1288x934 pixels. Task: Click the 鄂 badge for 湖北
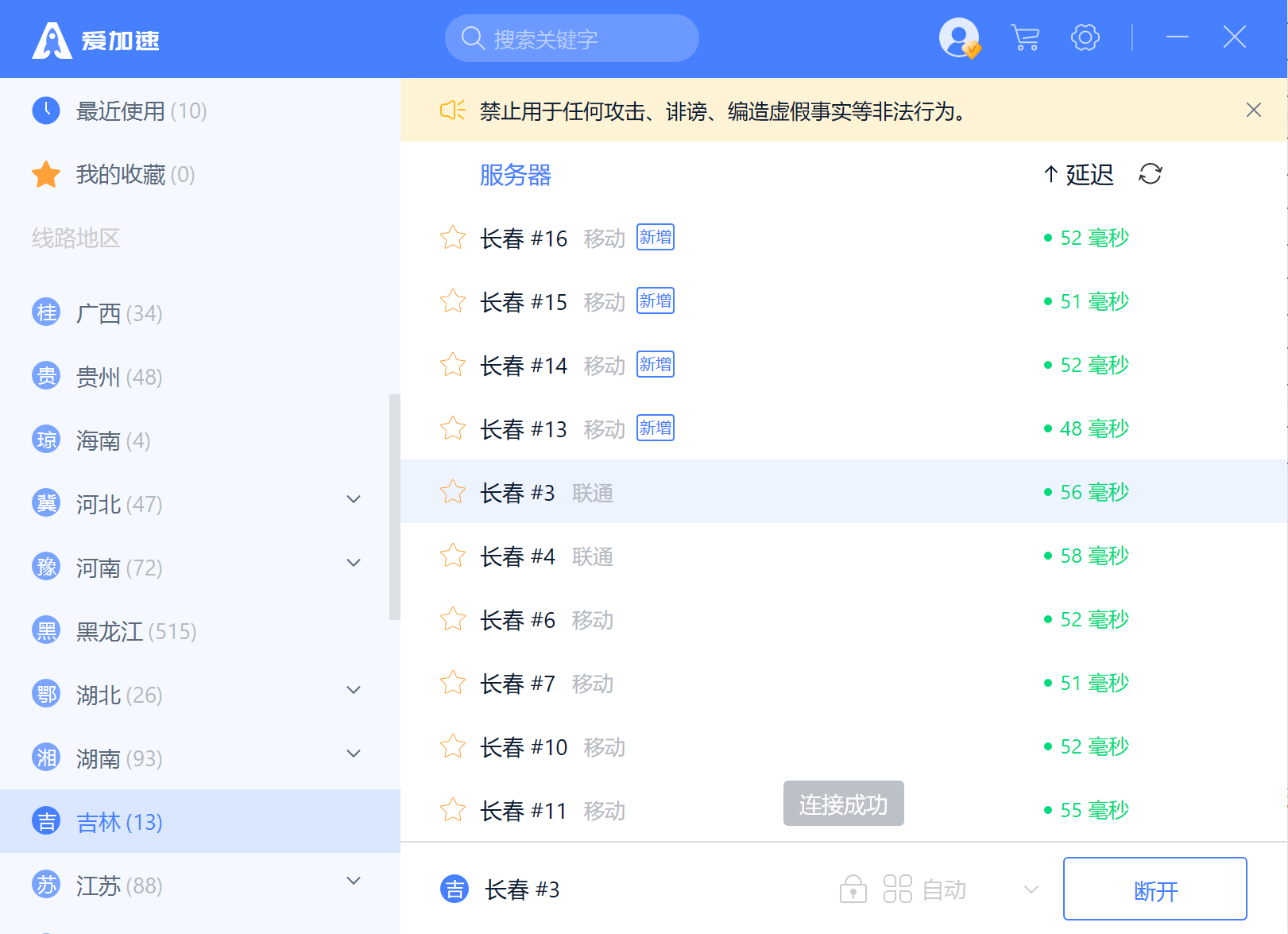[46, 694]
